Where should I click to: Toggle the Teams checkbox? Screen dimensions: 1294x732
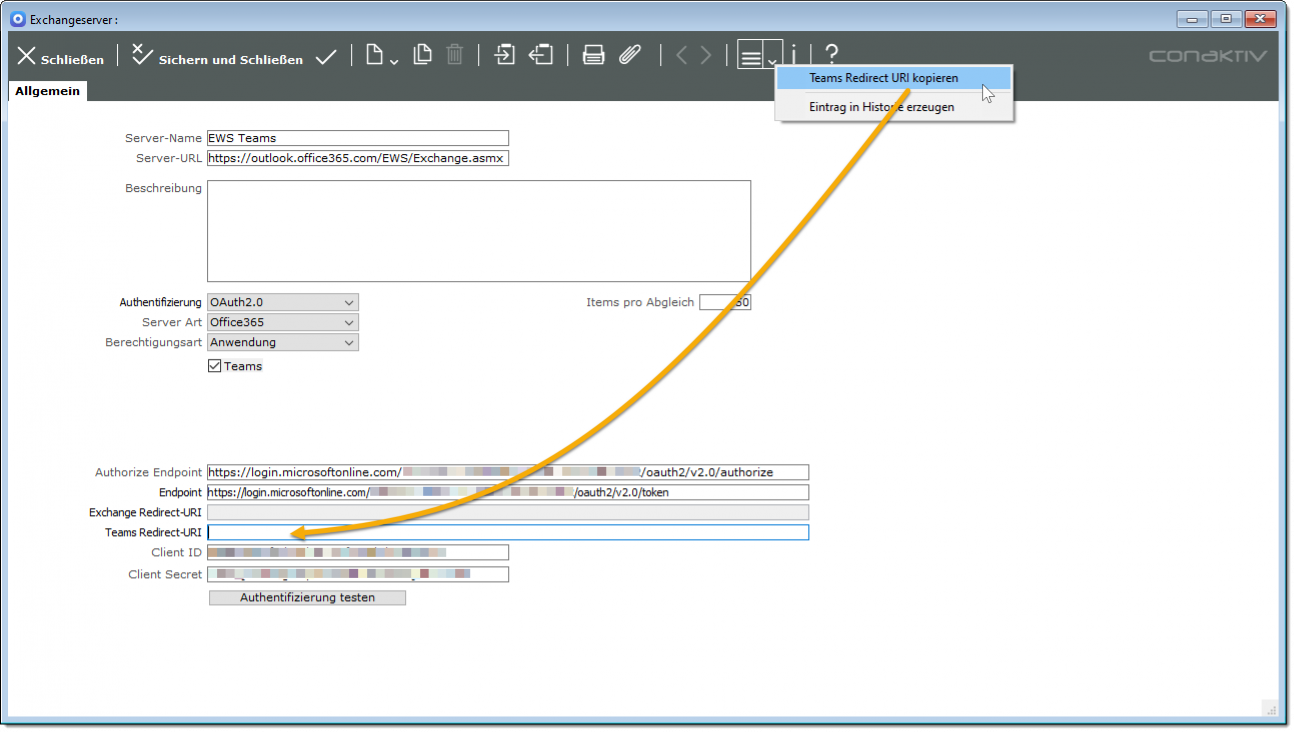pos(214,366)
